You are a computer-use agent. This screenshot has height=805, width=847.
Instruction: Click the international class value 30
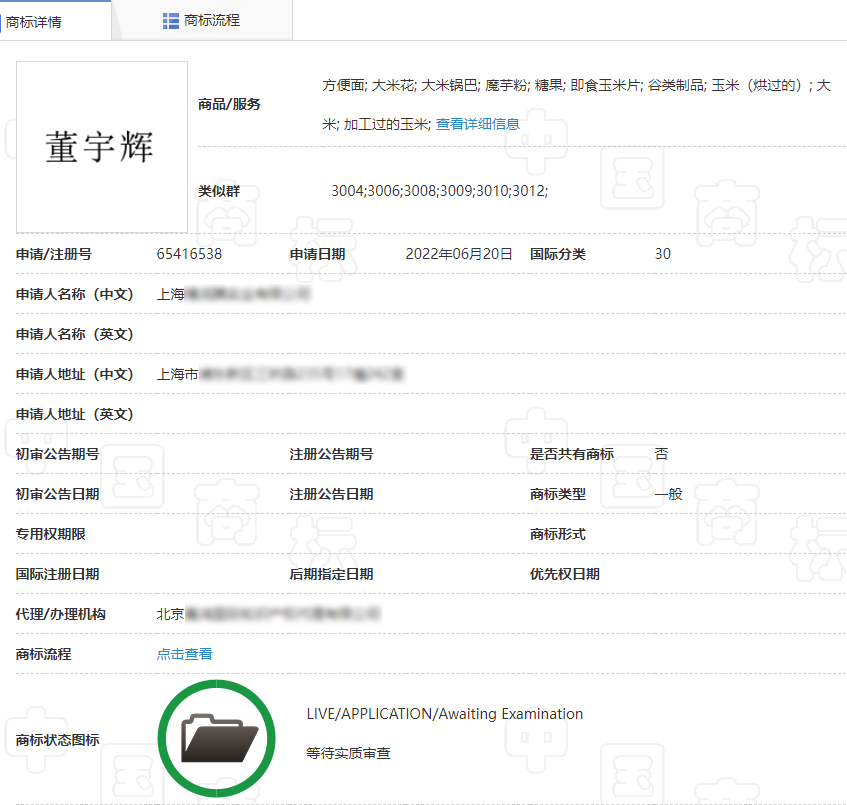[663, 254]
